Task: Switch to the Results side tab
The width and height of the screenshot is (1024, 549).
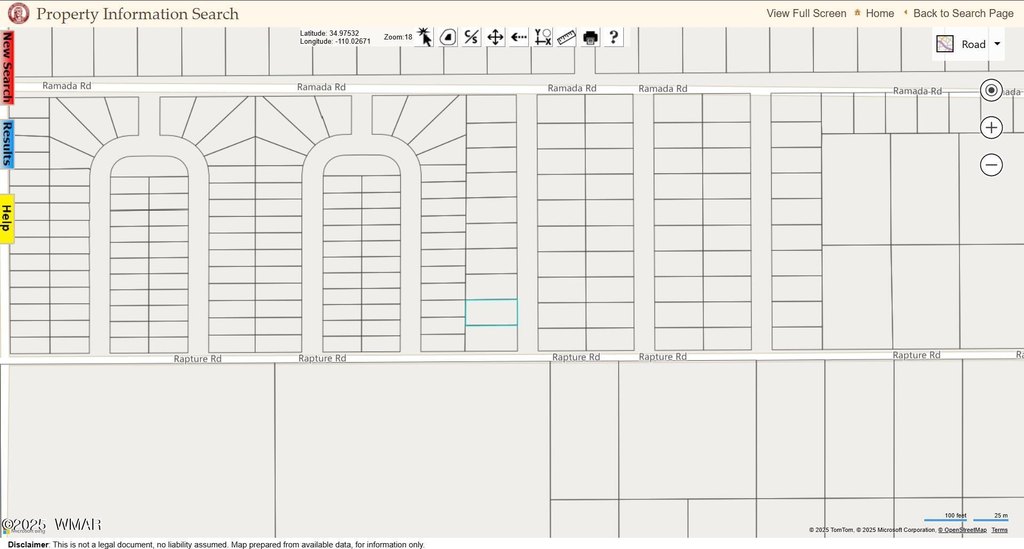Action: (7, 144)
